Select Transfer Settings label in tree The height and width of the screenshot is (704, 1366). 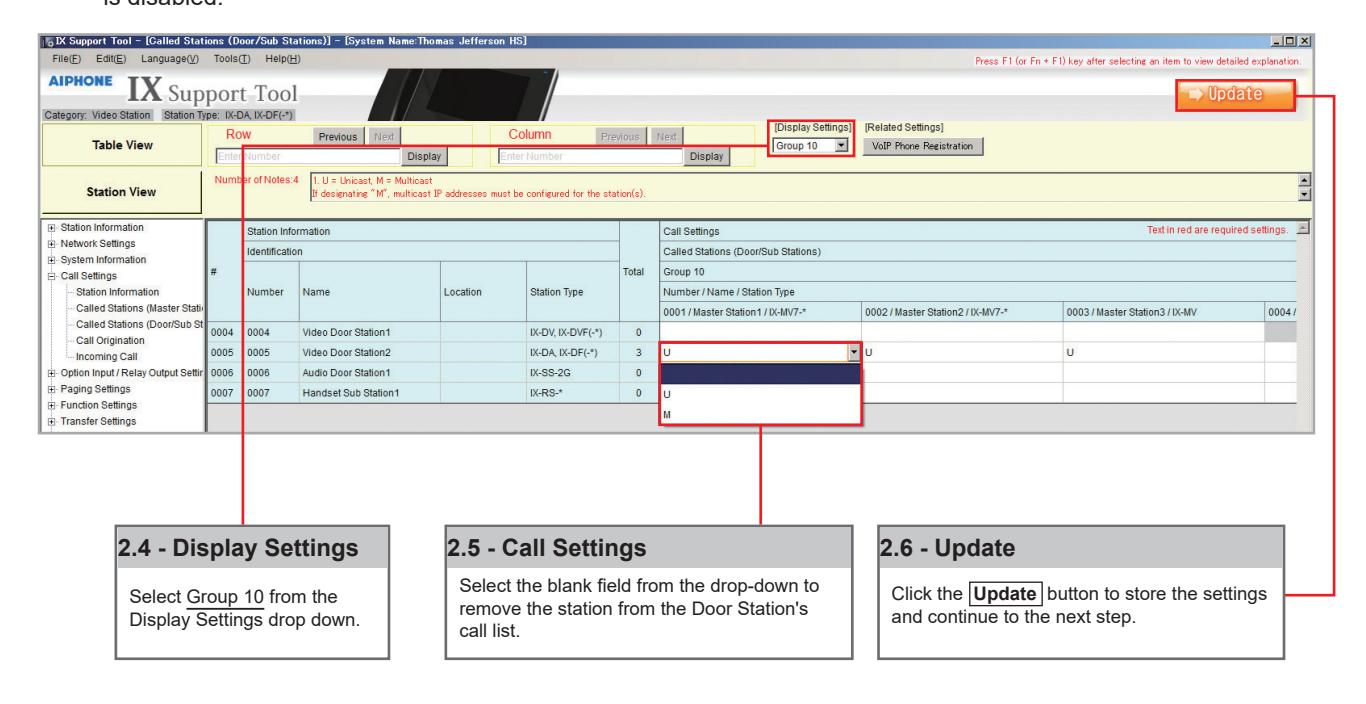[98, 421]
